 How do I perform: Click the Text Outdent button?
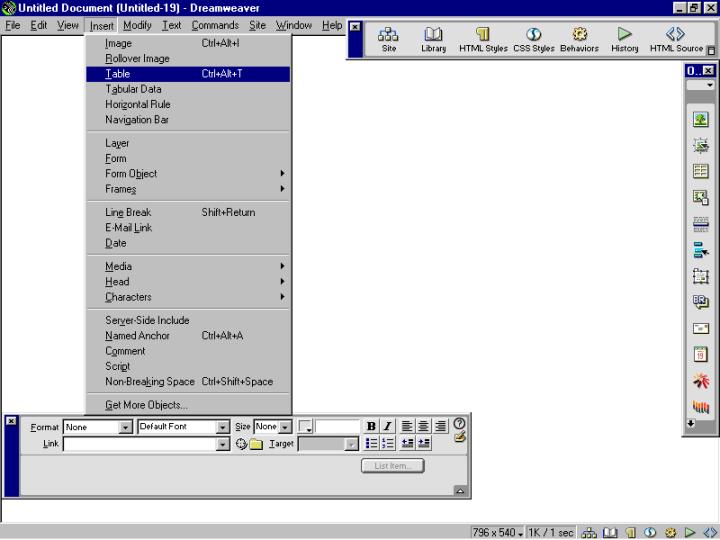(407, 443)
